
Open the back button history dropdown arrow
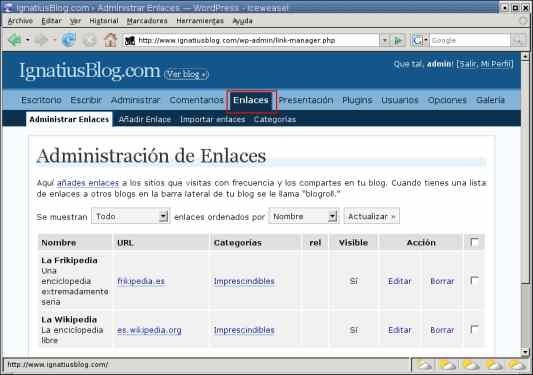click(x=28, y=40)
